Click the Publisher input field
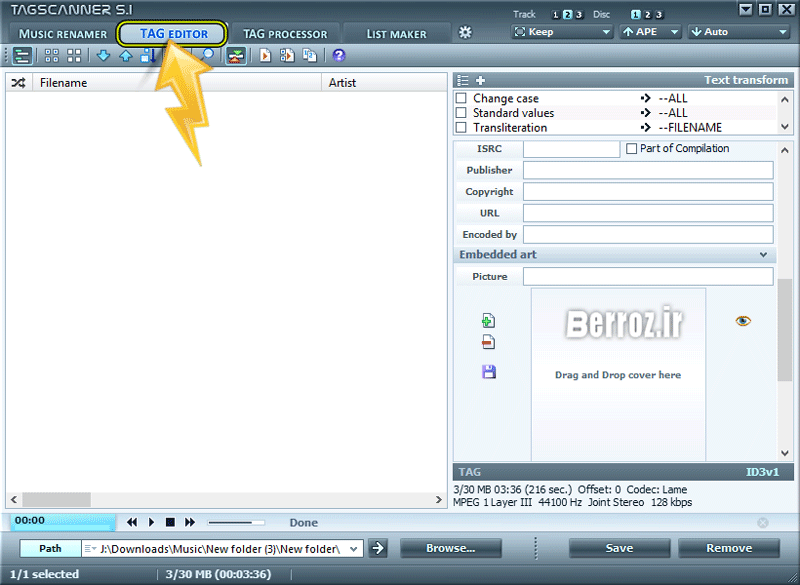Screen dimensions: 800x585 pos(648,170)
